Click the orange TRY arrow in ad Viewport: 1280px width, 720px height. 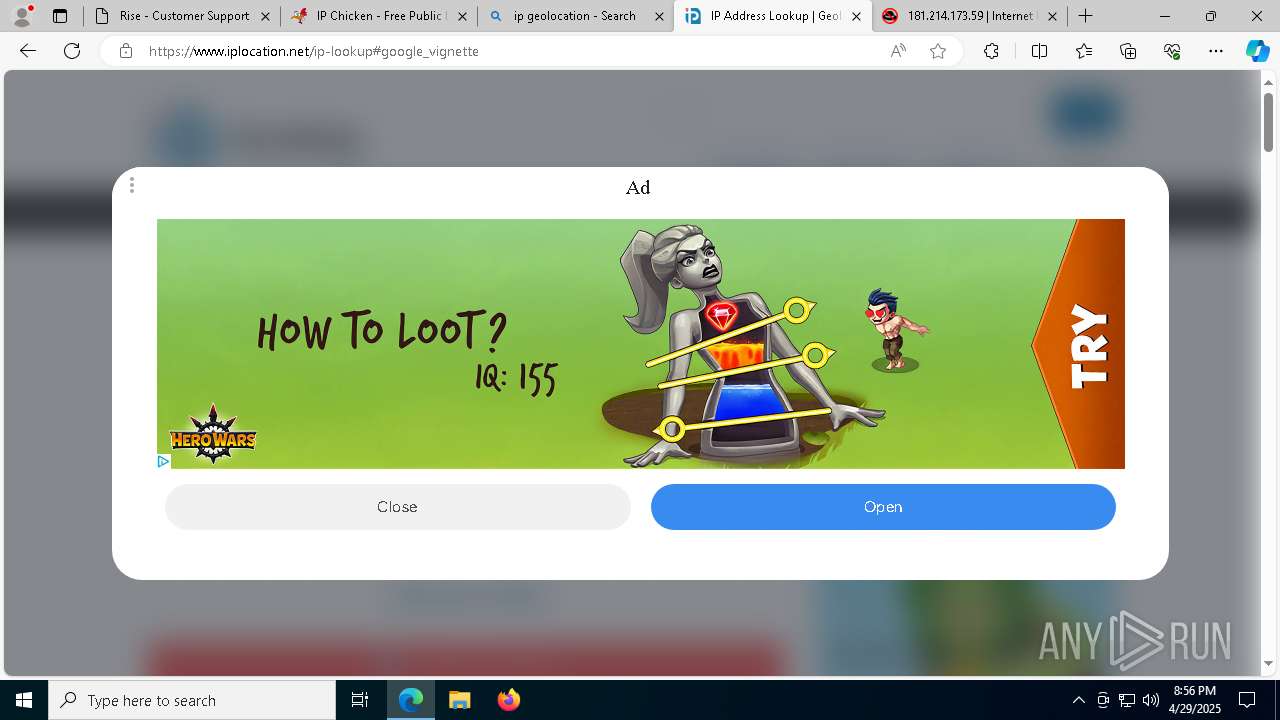[1079, 344]
